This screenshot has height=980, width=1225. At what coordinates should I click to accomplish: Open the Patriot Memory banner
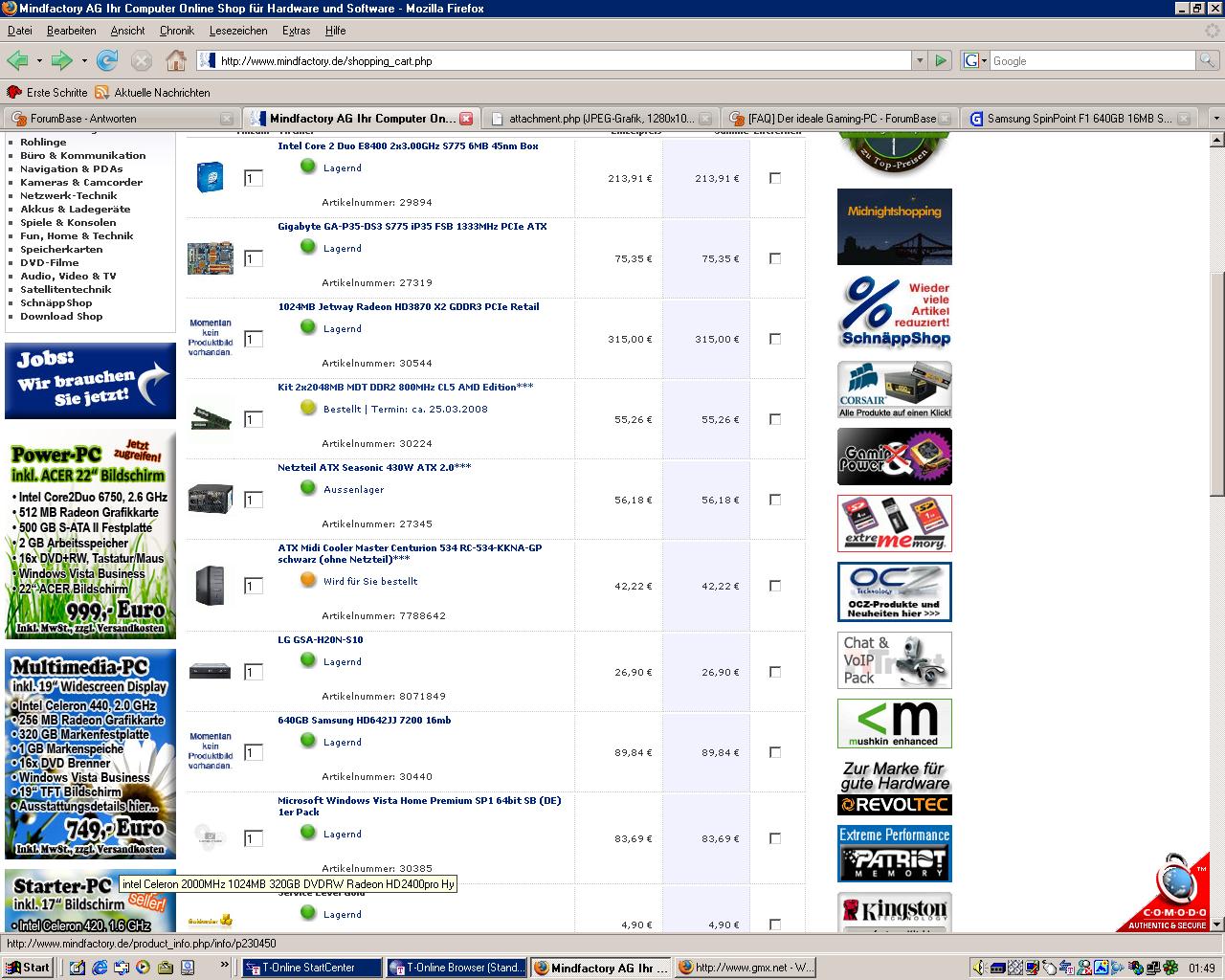tap(895, 854)
